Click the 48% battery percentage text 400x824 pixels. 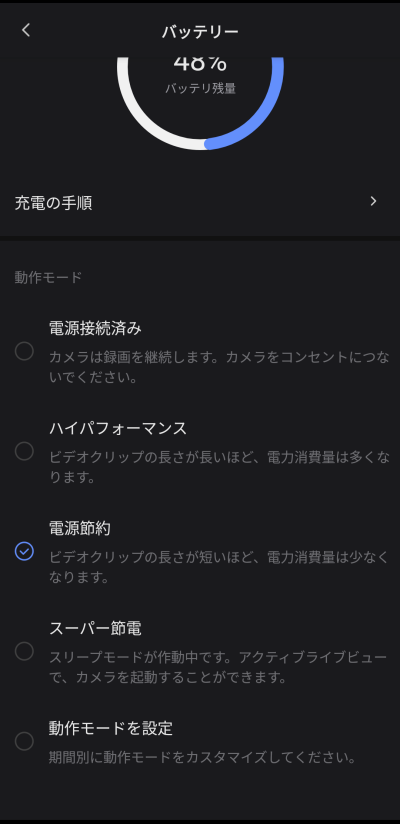coord(200,64)
